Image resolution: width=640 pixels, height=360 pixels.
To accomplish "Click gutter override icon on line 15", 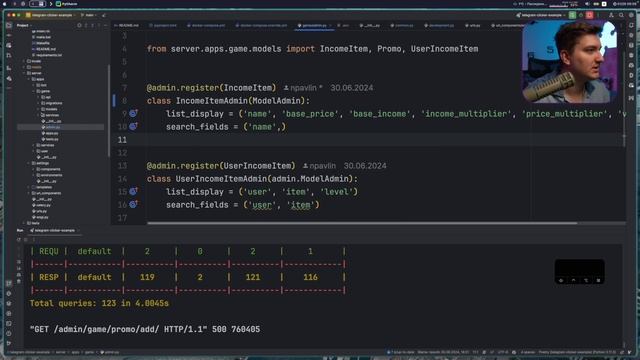I will click(133, 191).
